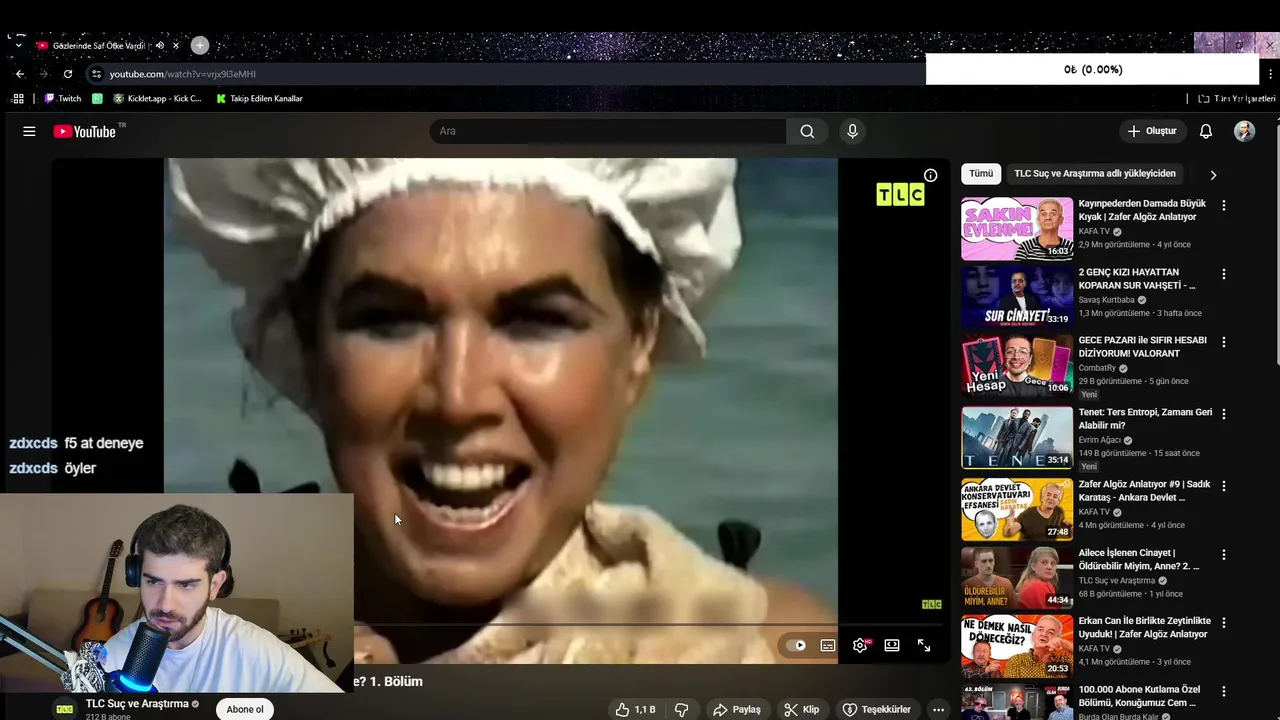Image resolution: width=1280 pixels, height=720 pixels.
Task: Select the Tümü filter chip
Action: [981, 173]
